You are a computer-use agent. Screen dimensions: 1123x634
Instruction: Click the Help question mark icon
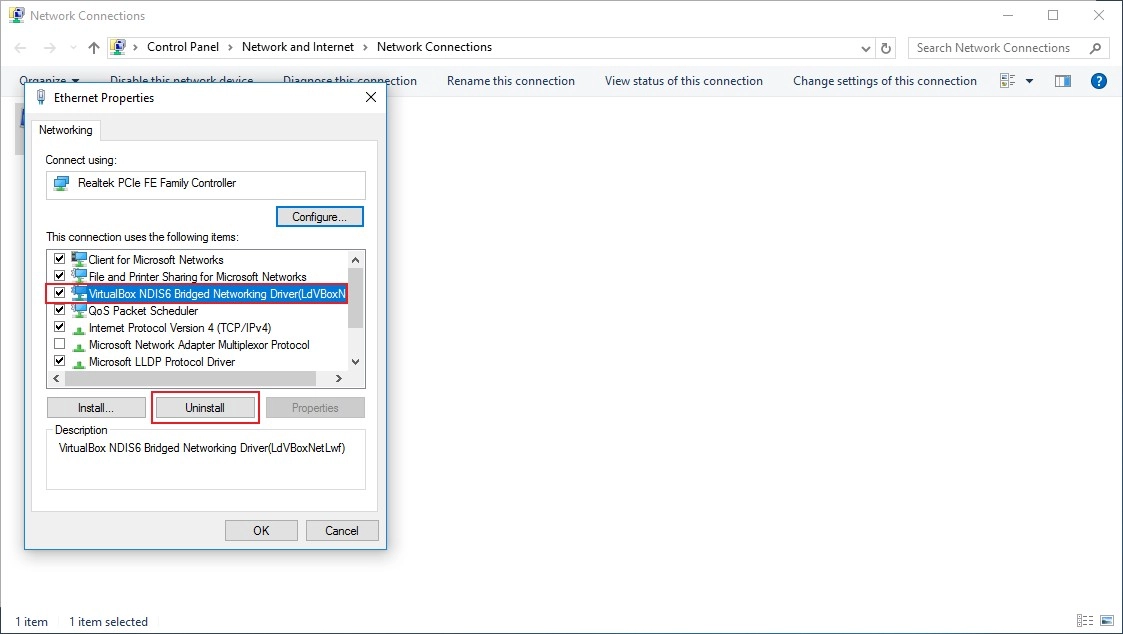(1098, 81)
